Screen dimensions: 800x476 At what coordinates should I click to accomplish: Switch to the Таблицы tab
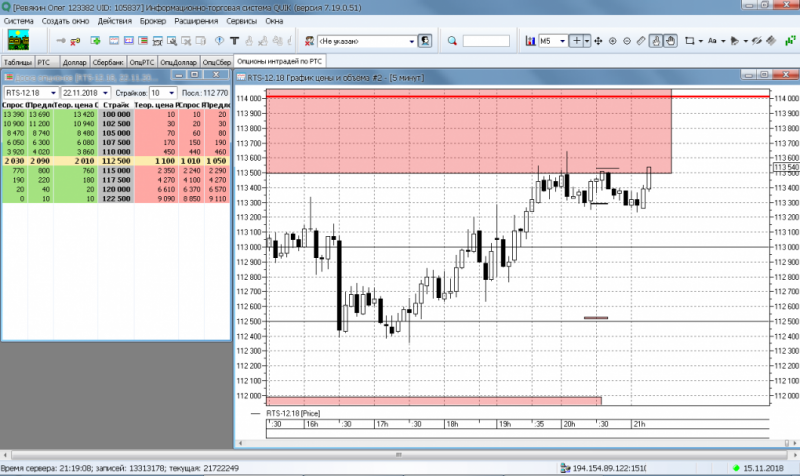[17, 62]
